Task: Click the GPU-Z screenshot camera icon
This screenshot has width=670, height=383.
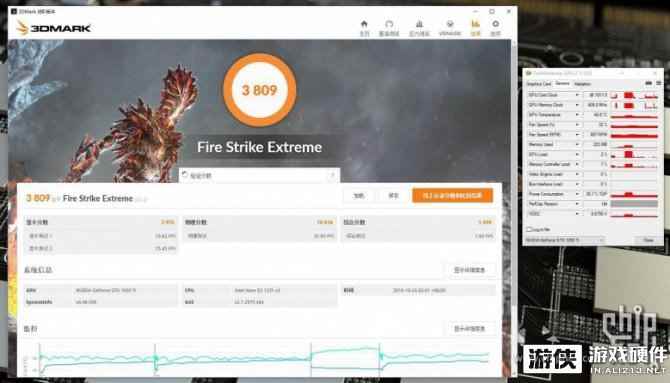Action: point(649,83)
